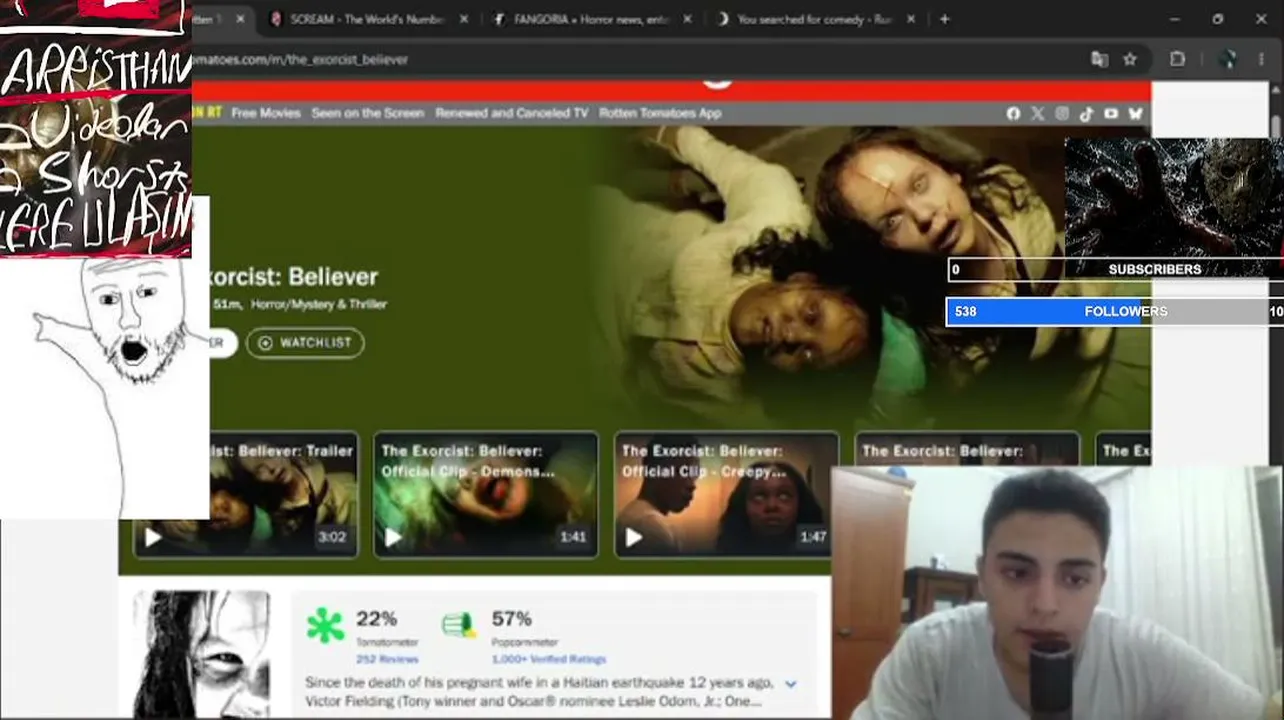Viewport: 1284px width, 720px height.
Task: Click the browser address bar URL
Action: pyautogui.click(x=299, y=60)
